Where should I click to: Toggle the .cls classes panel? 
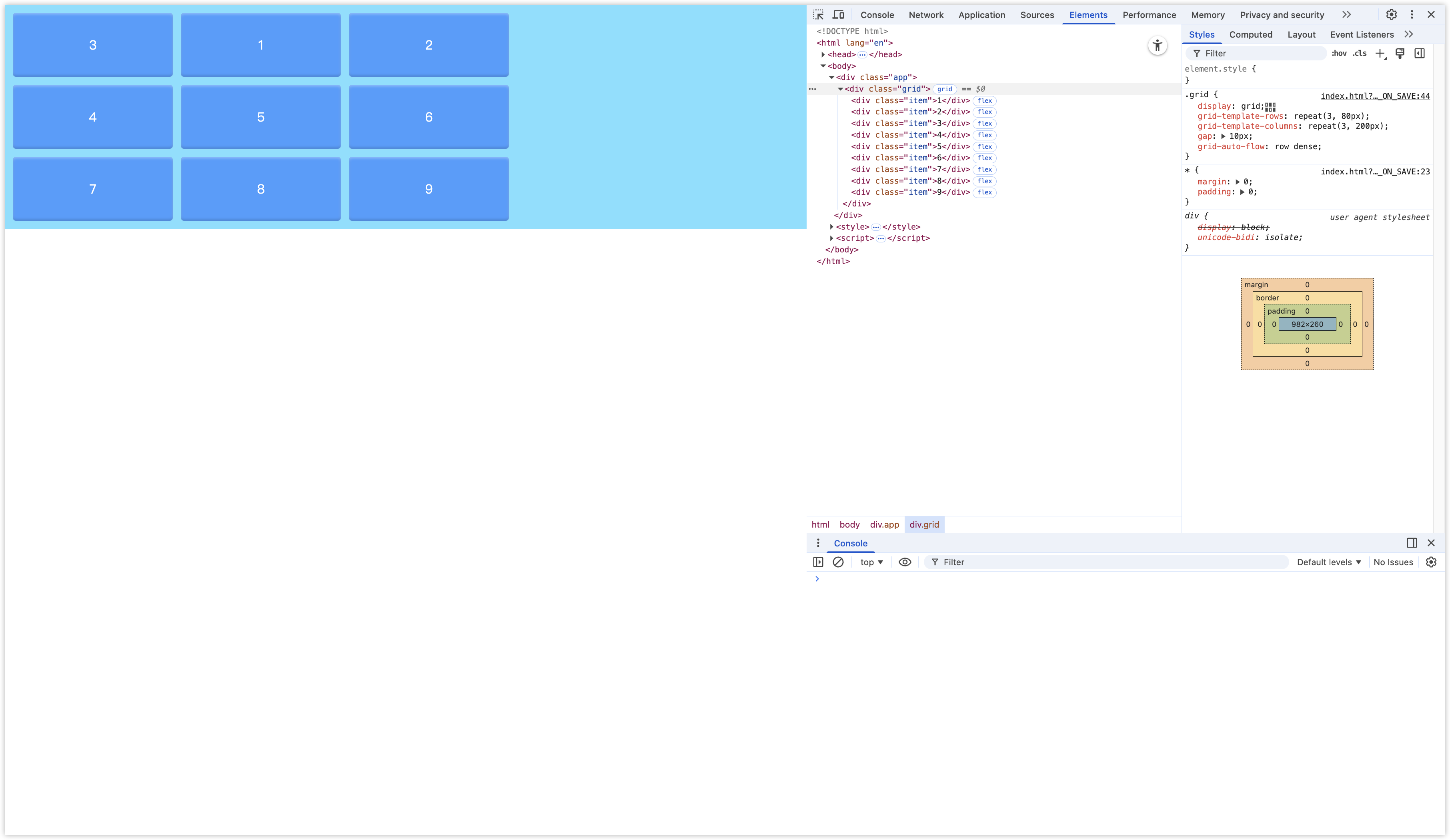(x=1360, y=54)
